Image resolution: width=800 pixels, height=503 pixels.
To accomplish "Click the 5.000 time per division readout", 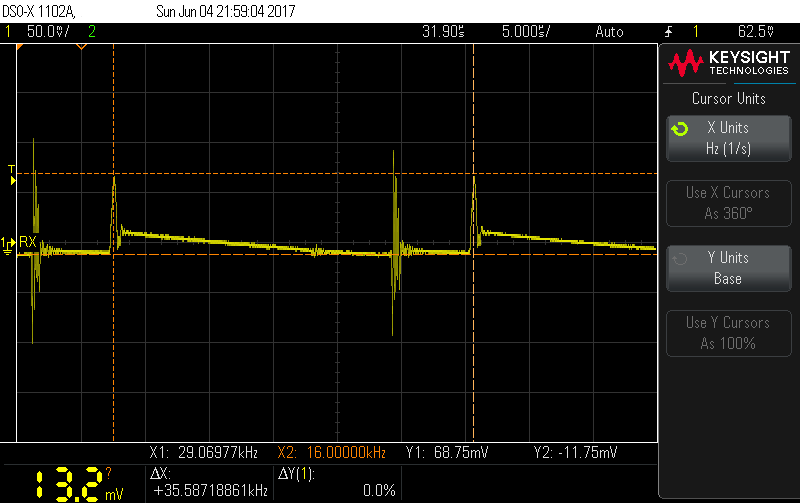I will [526, 32].
